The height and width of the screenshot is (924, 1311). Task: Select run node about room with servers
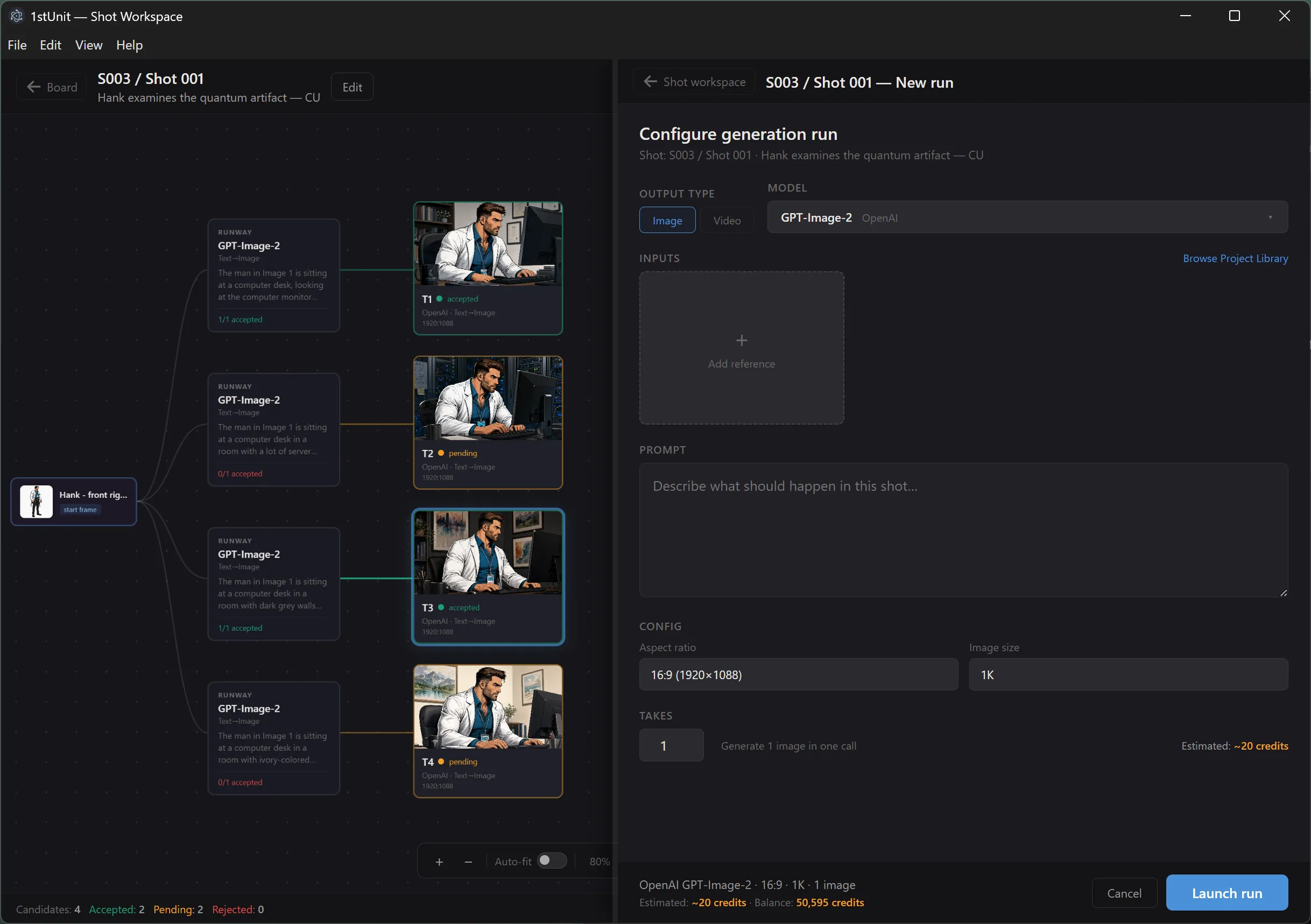(x=273, y=429)
